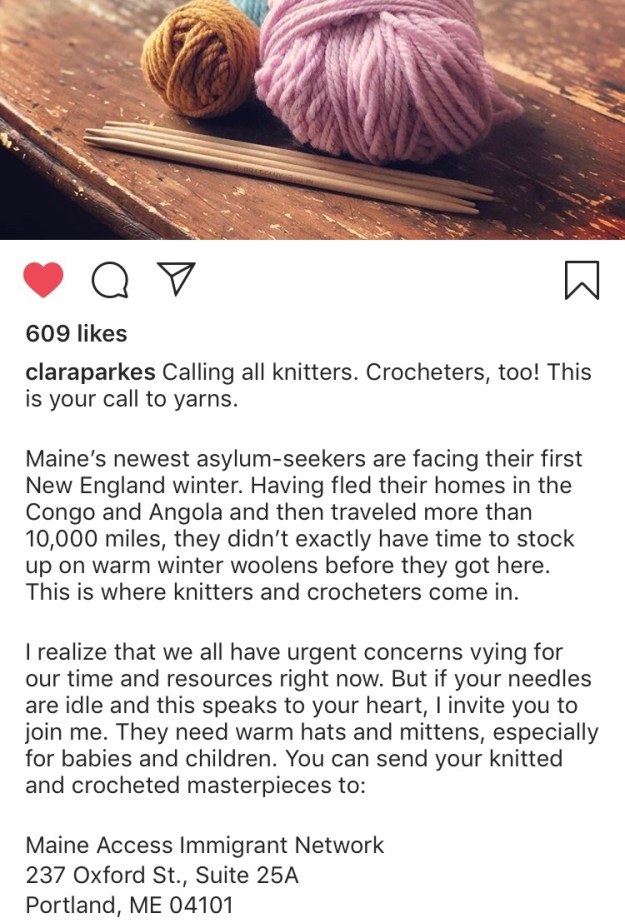Open comments with the speech bubble icon

(110, 281)
